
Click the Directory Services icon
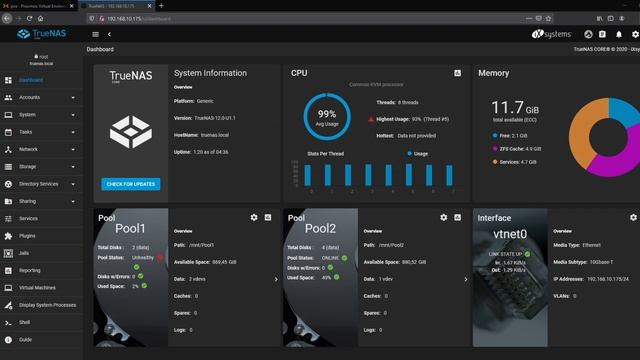8,184
